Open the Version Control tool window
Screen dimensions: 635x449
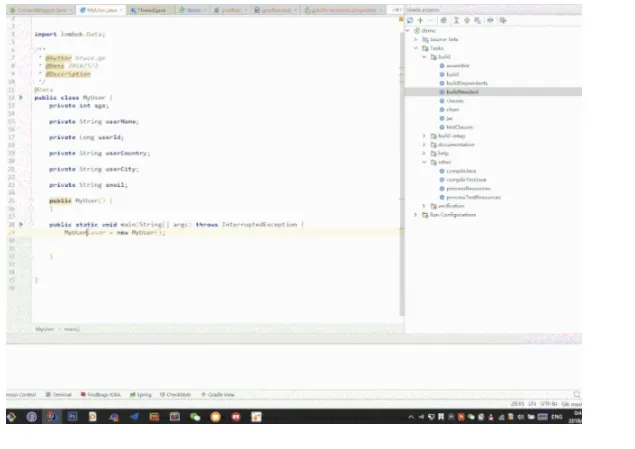[21, 394]
